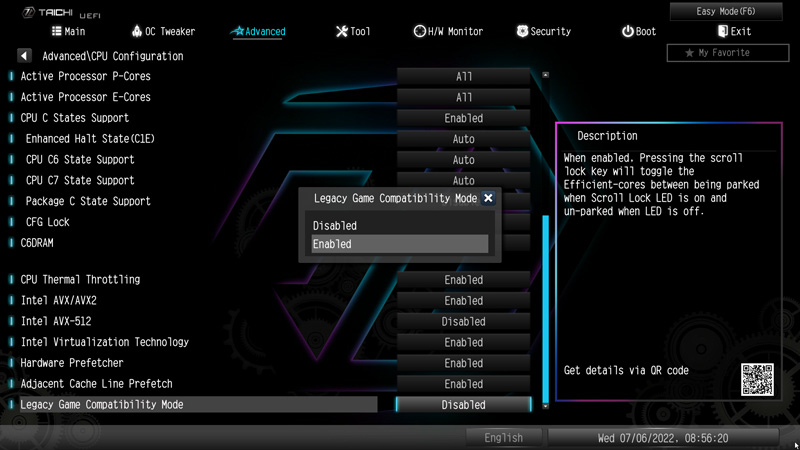Change the Intel AVX-512 Disabled value
This screenshot has width=800, height=450.
[x=463, y=321]
